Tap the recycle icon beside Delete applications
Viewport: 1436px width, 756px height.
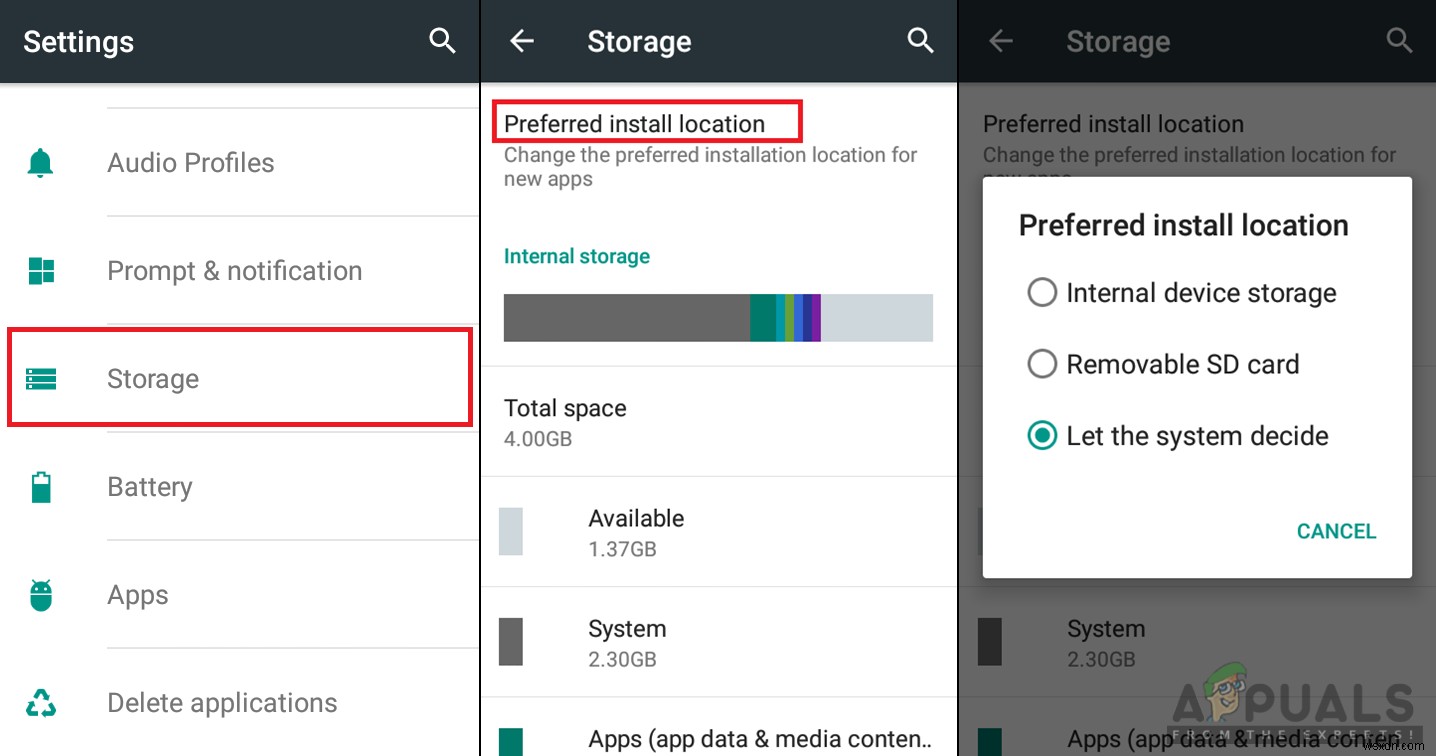40,702
